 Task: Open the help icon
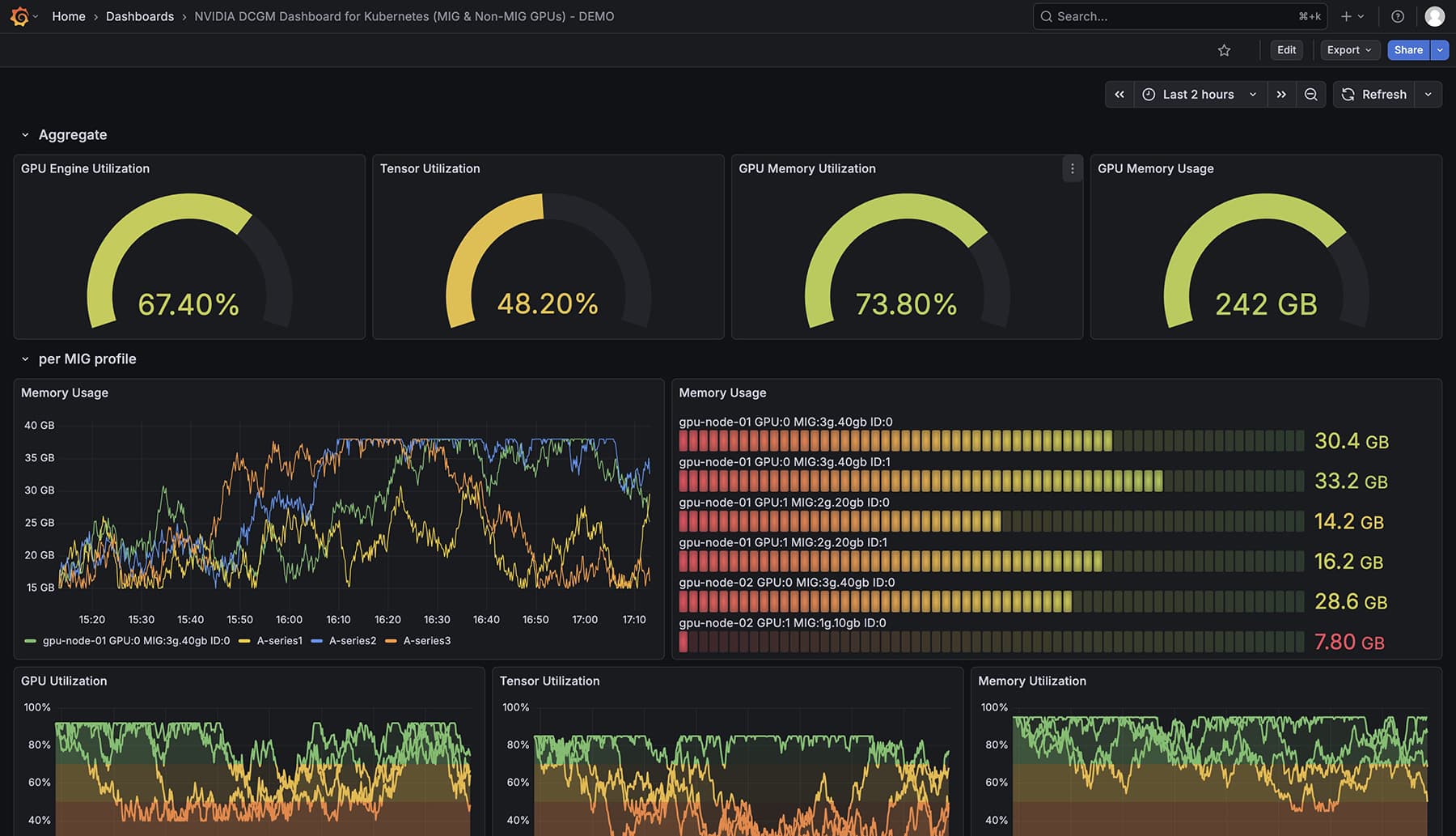[x=1397, y=16]
